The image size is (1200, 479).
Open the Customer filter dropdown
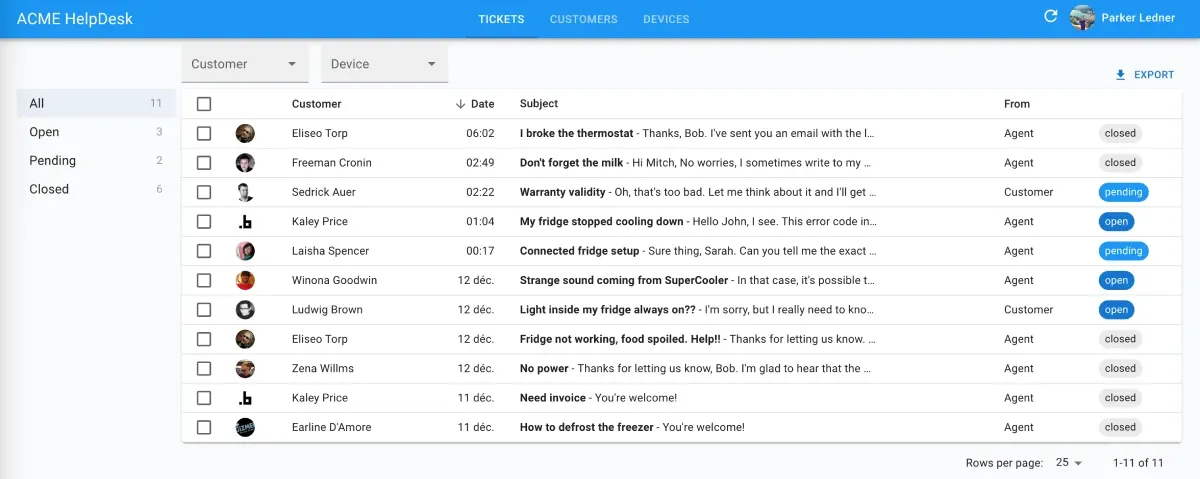click(x=245, y=64)
